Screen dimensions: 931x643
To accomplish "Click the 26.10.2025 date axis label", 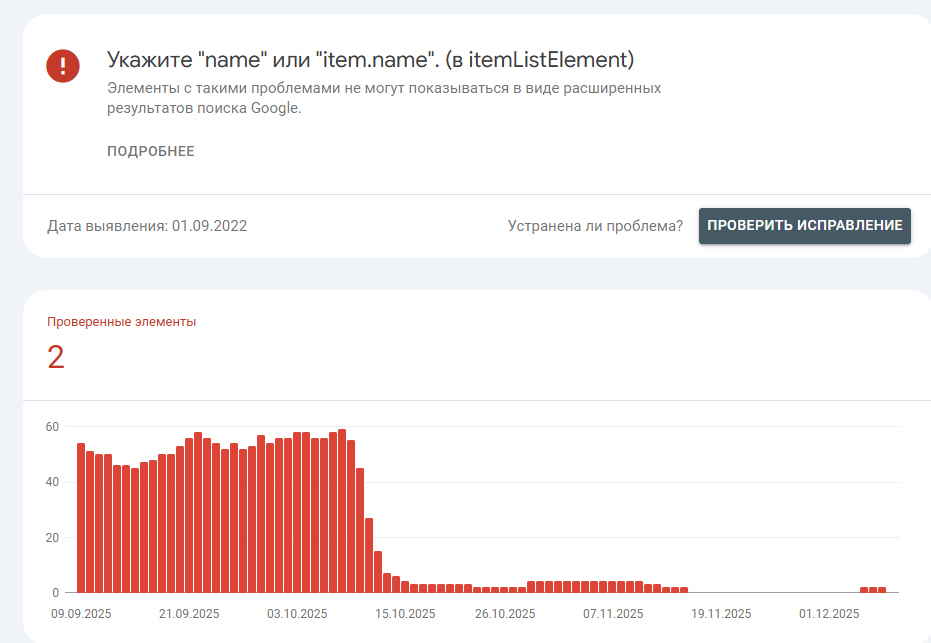I will pyautogui.click(x=505, y=613).
